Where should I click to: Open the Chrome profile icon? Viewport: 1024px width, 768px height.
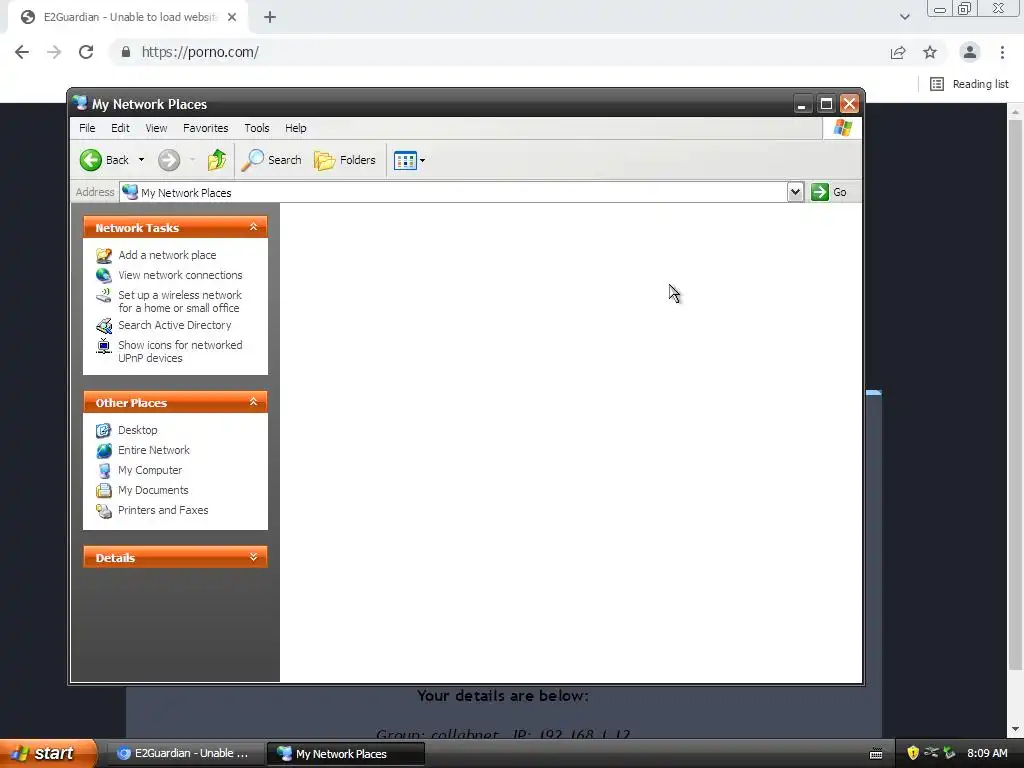tap(970, 52)
